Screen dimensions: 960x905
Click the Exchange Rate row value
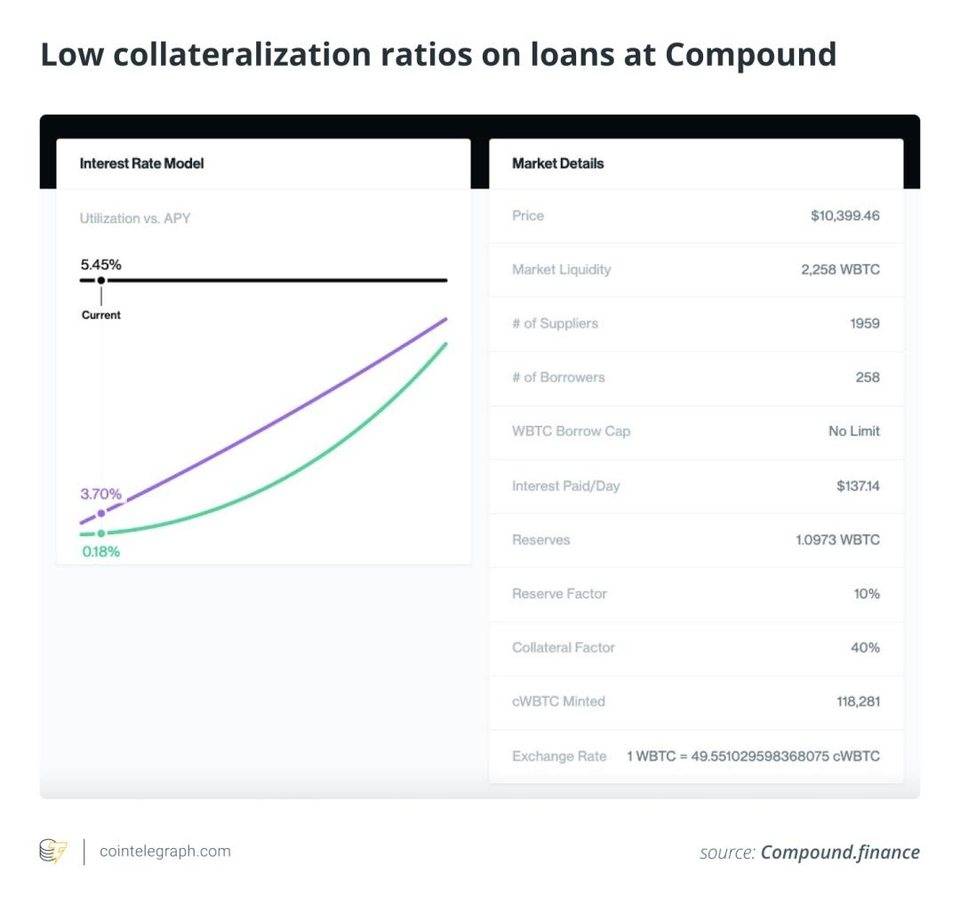(x=753, y=756)
